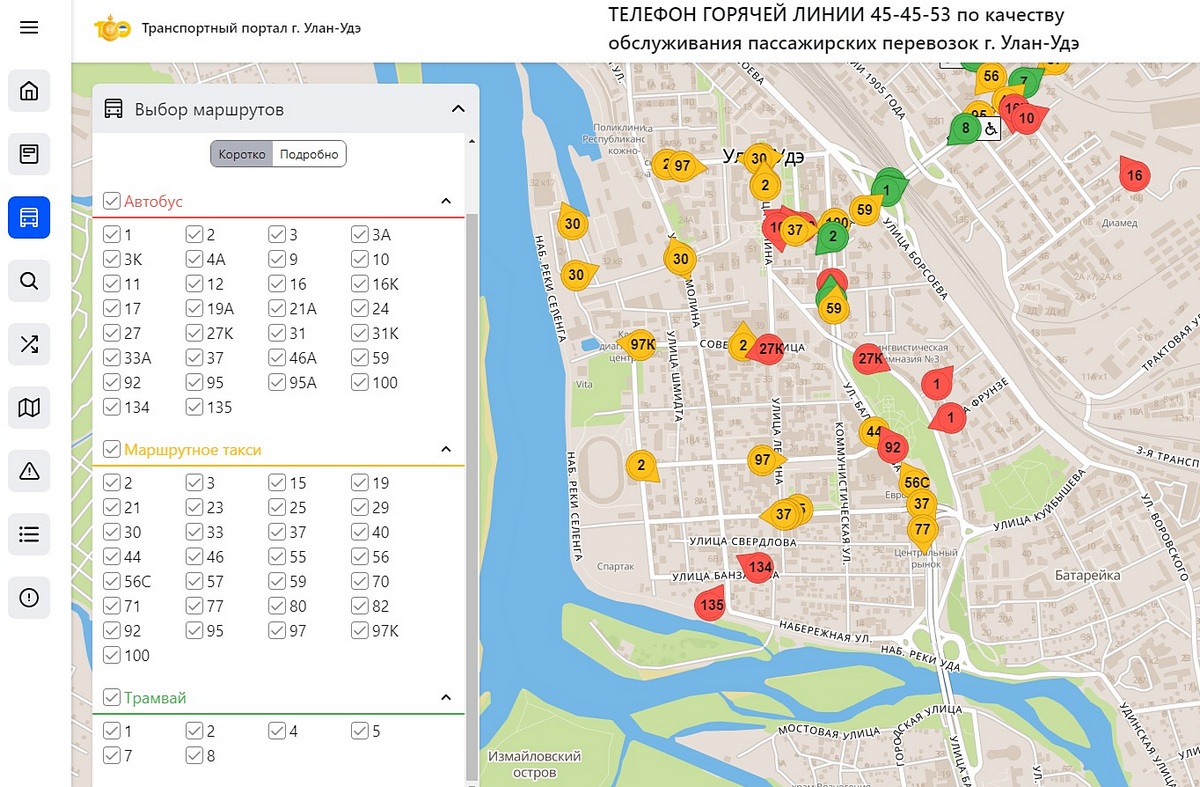
Task: Select red bus marker 134 on map
Action: pos(759,568)
